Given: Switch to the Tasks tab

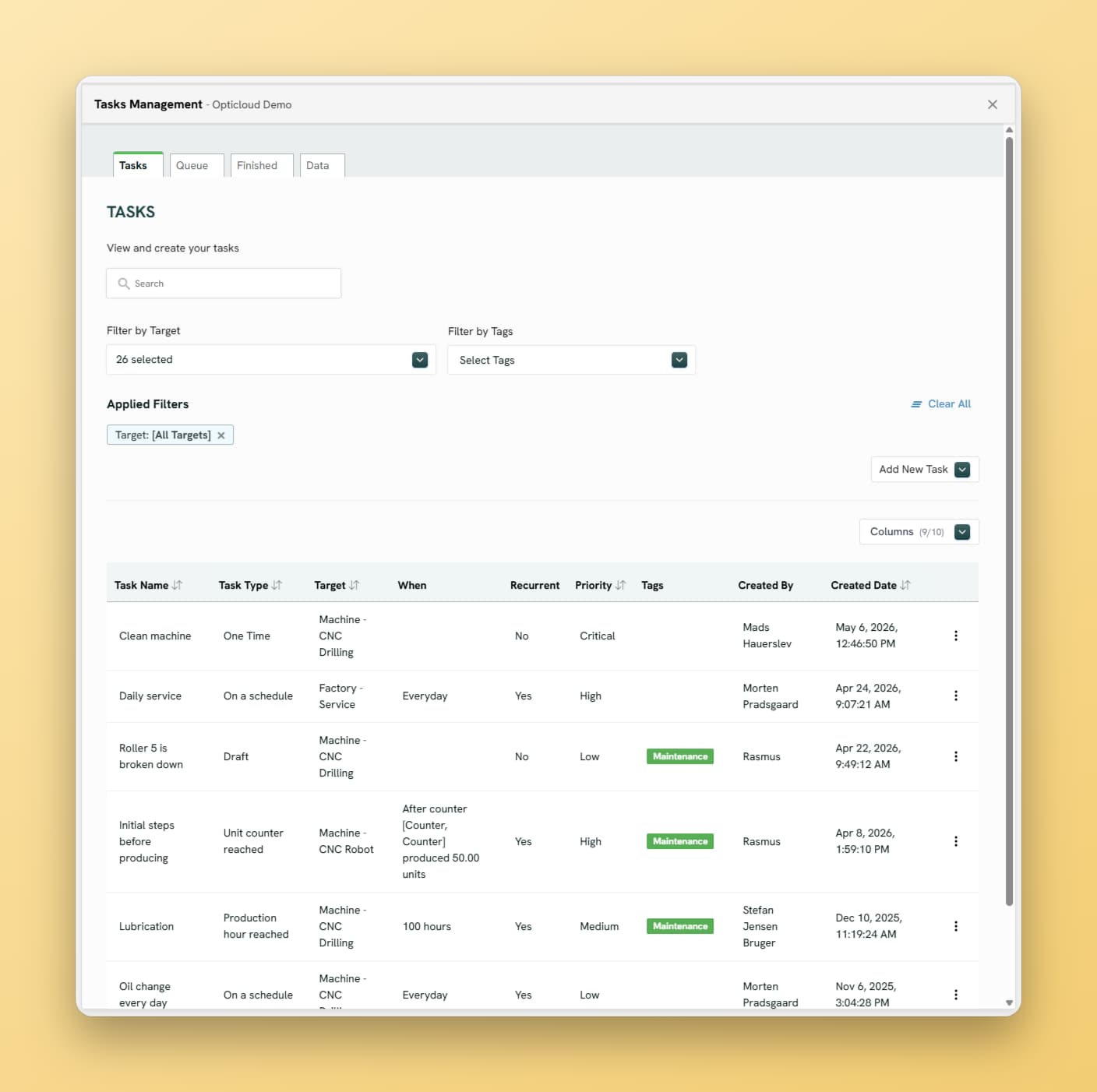Looking at the screenshot, I should point(138,165).
